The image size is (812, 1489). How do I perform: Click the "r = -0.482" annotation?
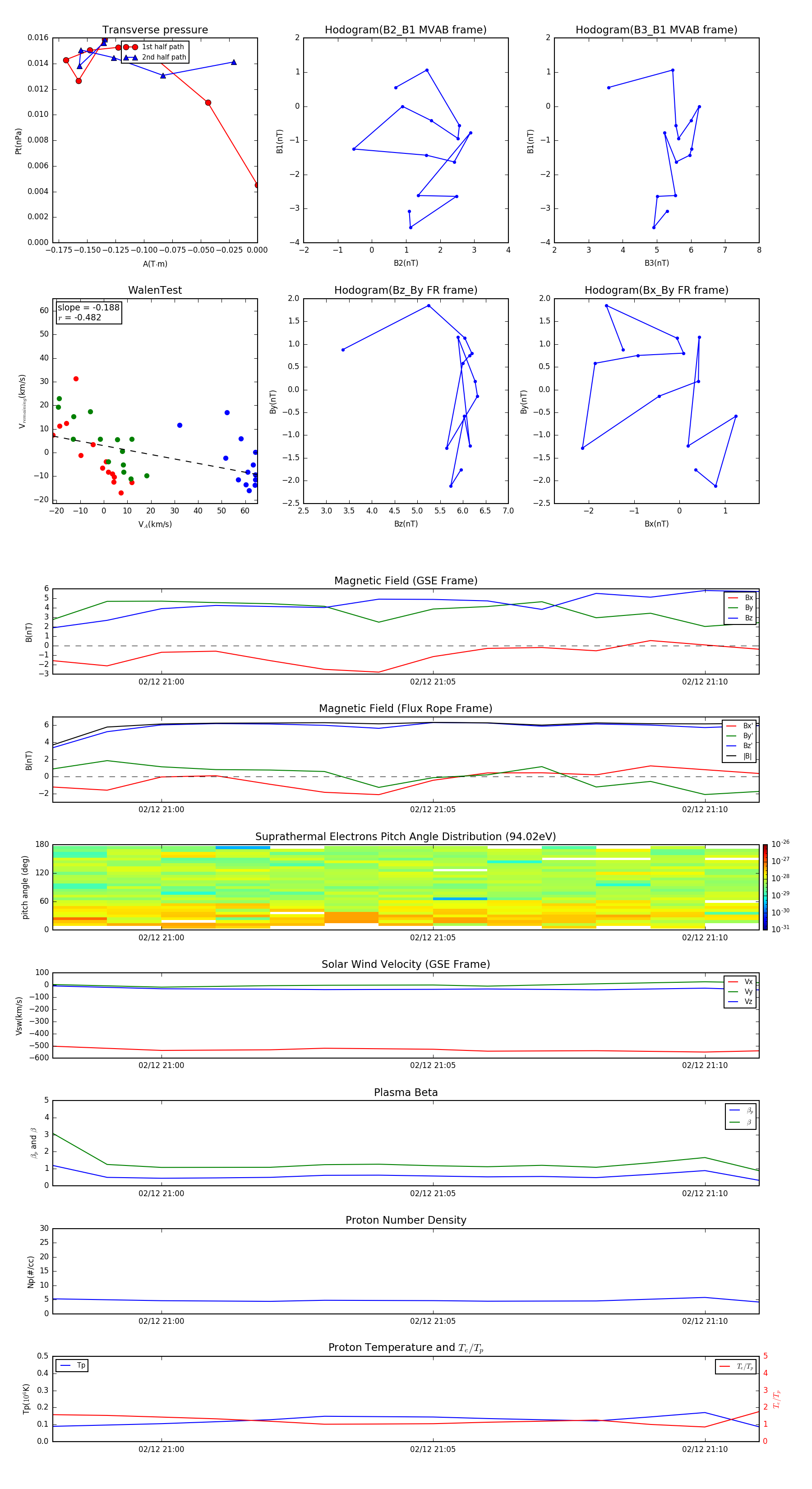(x=80, y=317)
